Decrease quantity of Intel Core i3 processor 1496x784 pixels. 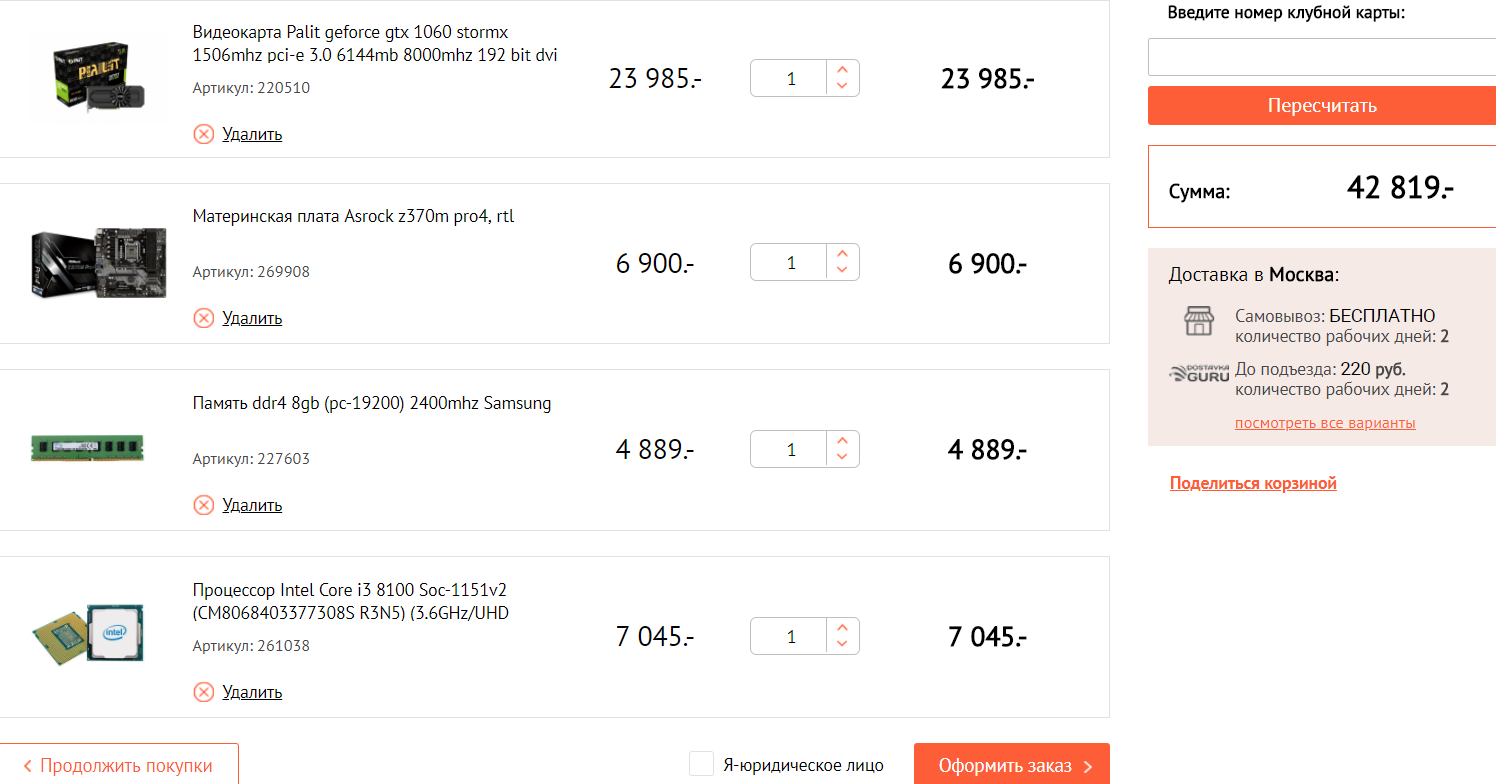tap(842, 644)
